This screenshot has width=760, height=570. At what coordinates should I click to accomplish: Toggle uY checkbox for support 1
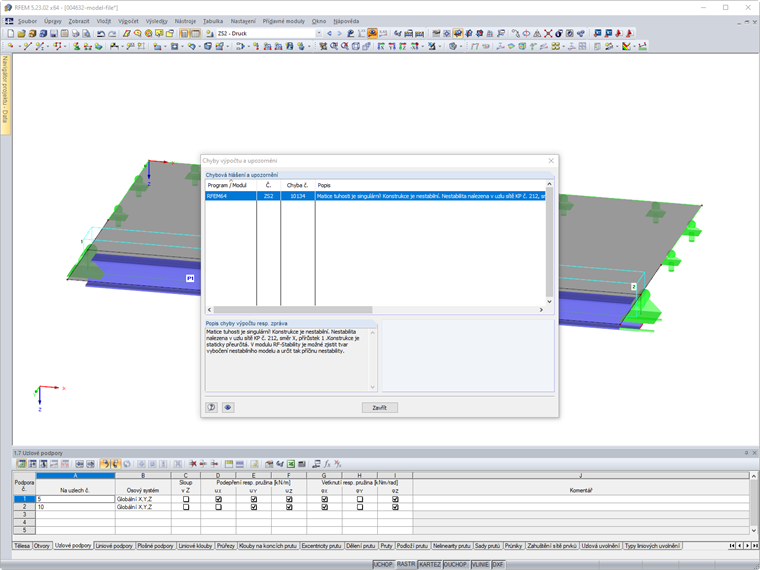click(253, 499)
